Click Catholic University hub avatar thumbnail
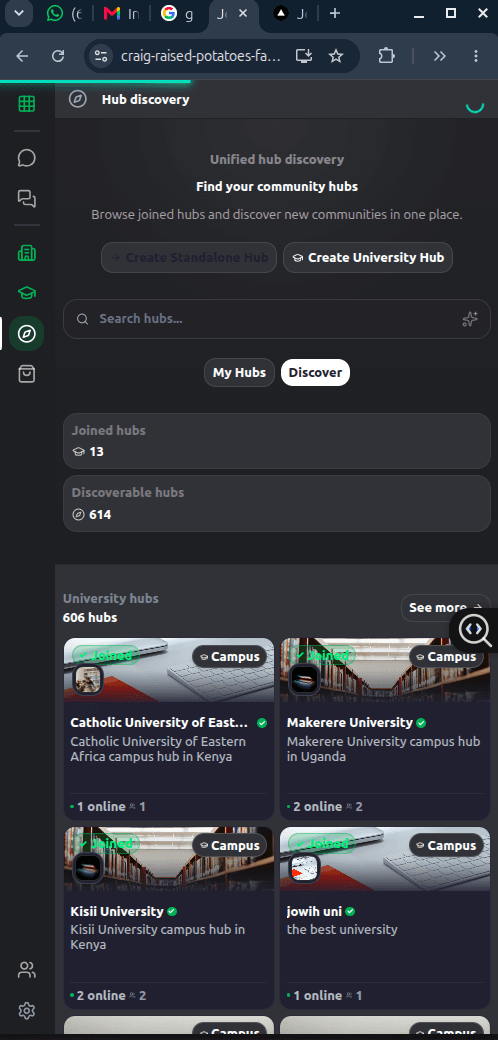 [88, 680]
